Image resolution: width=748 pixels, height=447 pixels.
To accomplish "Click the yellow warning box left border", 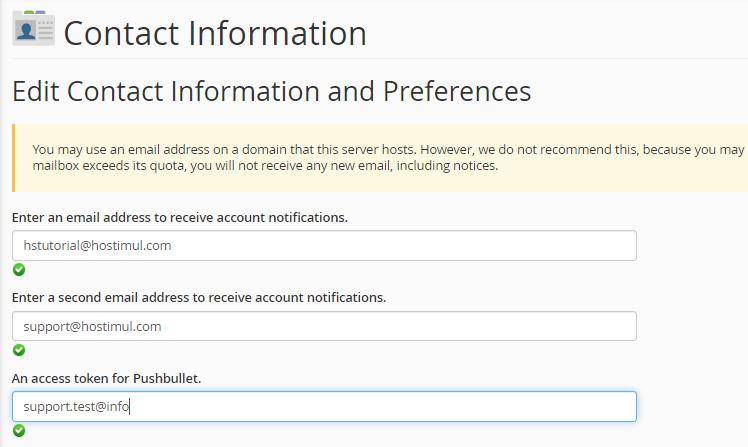I will 13,157.
